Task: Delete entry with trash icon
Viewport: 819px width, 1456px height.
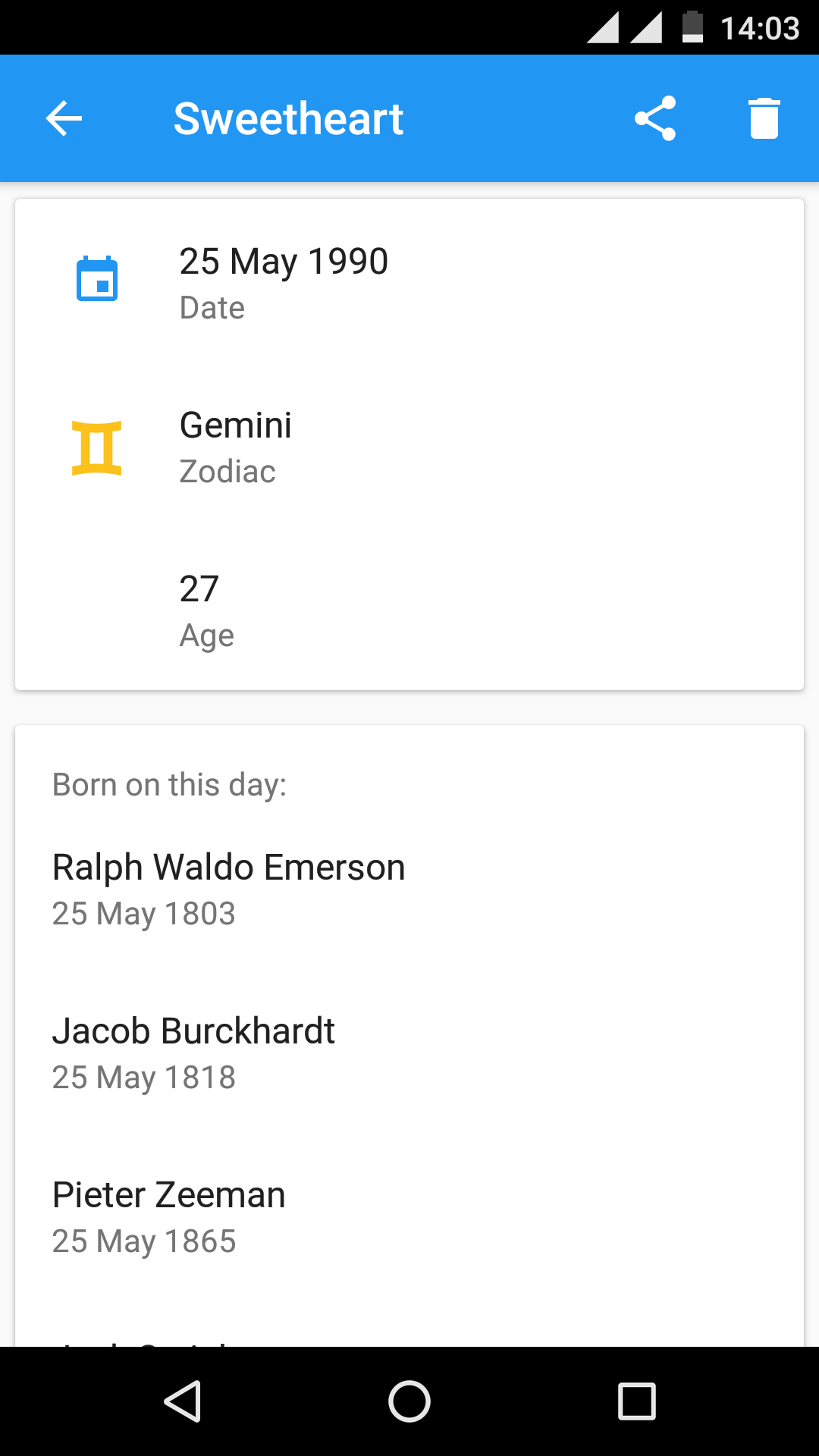Action: (764, 118)
